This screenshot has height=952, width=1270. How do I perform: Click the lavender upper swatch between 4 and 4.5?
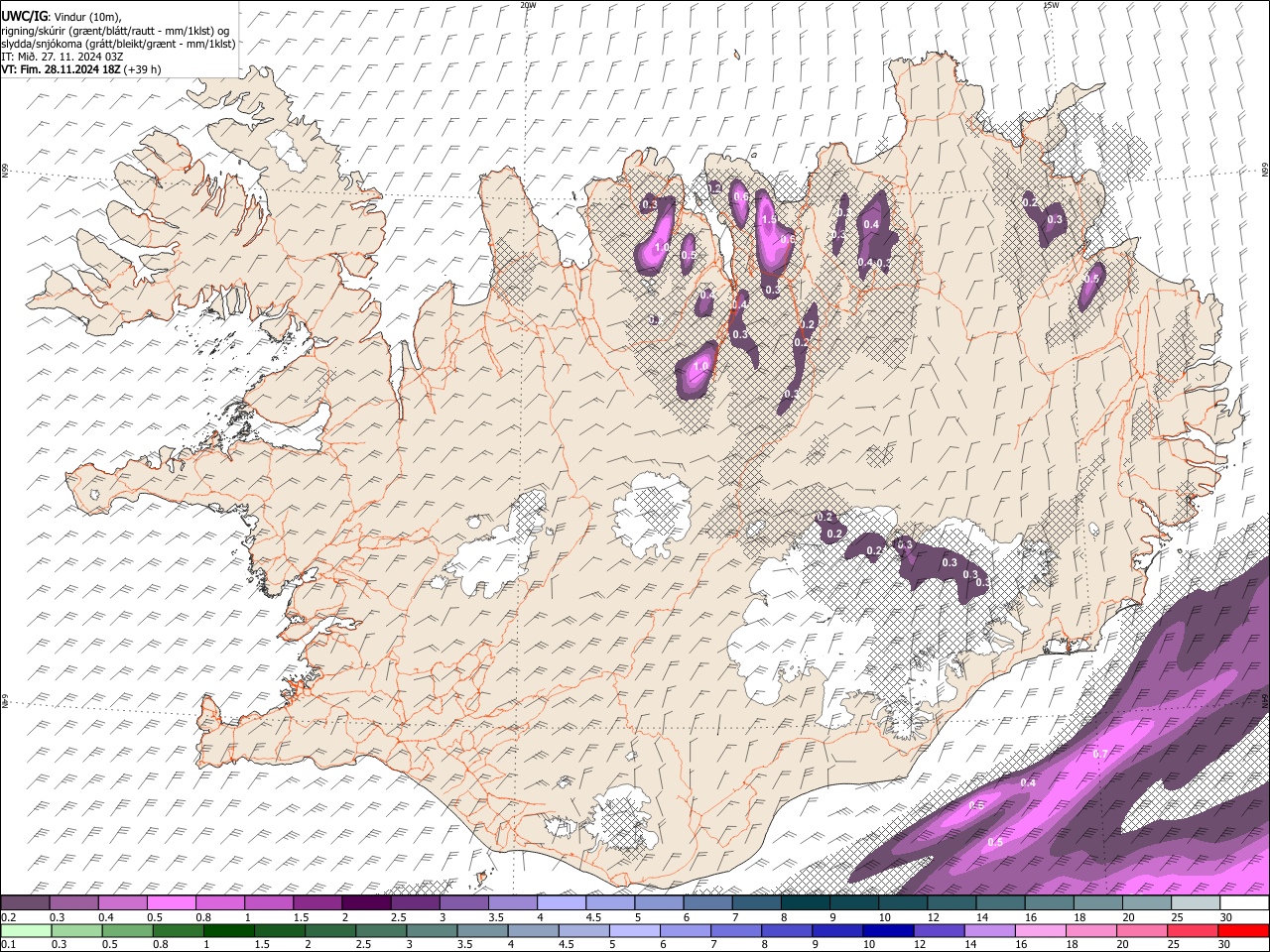pos(562,903)
